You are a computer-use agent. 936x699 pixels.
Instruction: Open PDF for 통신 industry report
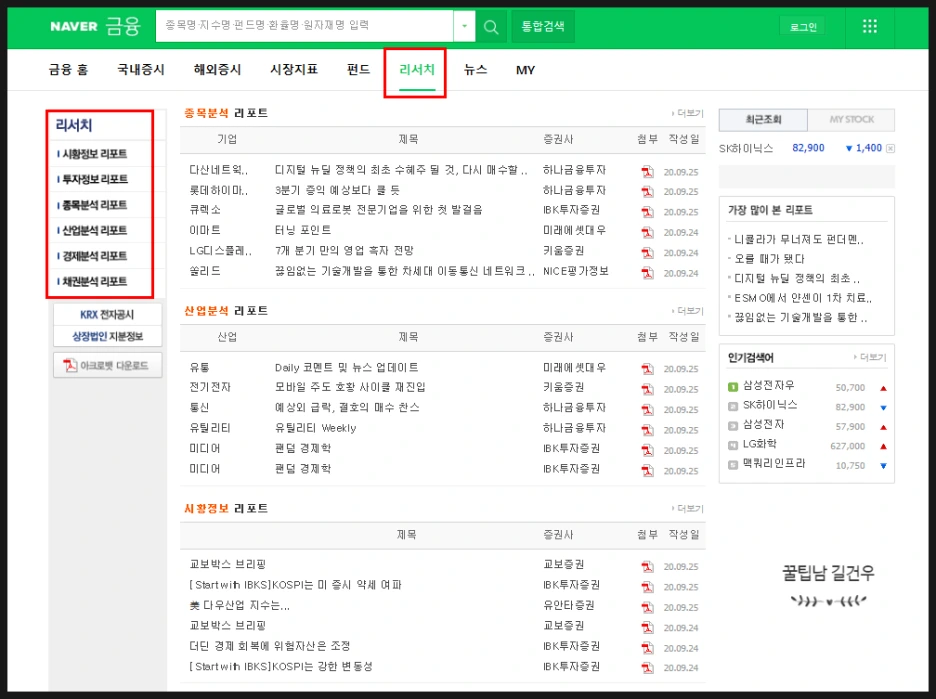pos(647,409)
